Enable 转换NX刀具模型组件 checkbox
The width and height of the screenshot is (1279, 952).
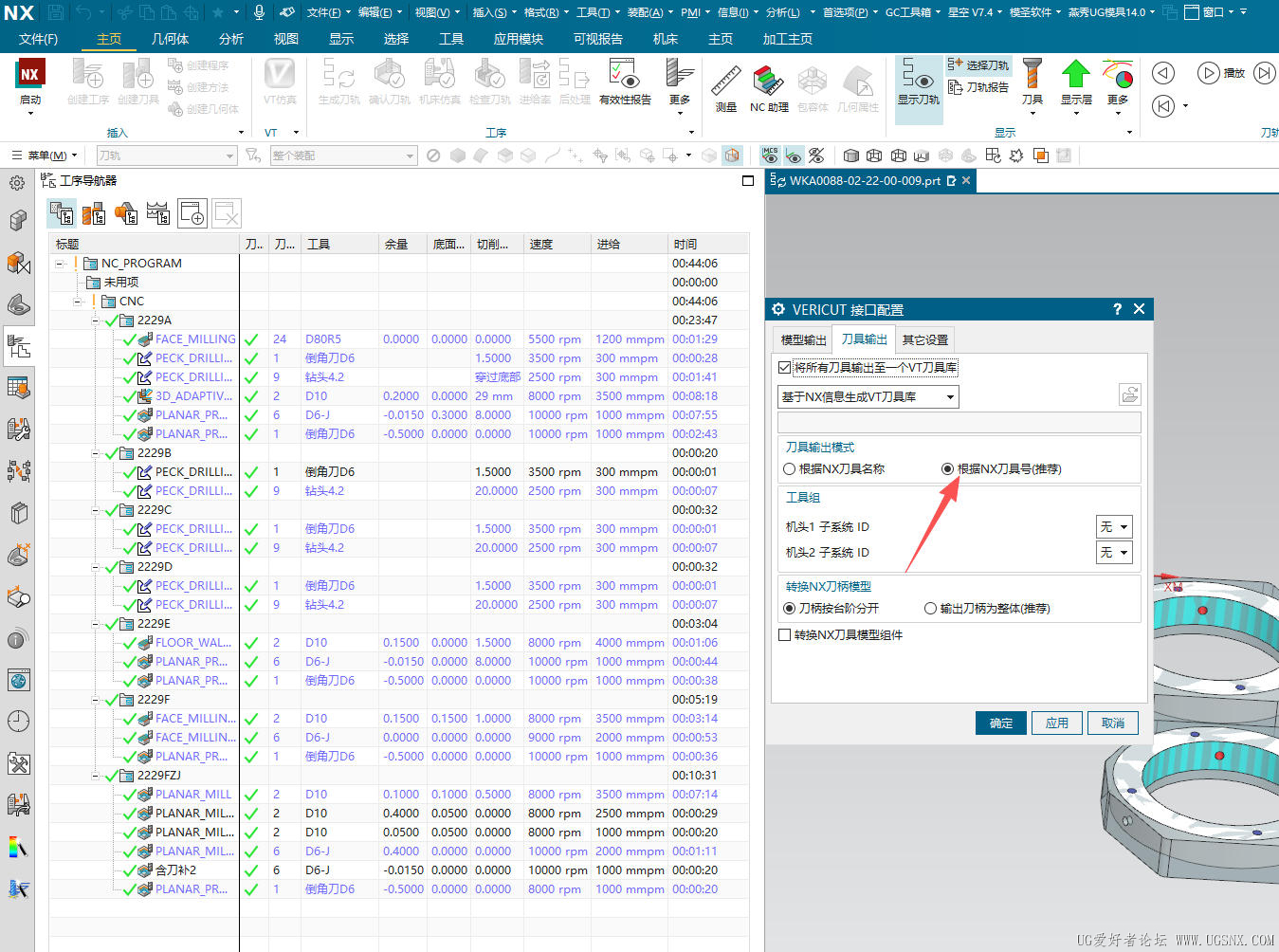784,635
